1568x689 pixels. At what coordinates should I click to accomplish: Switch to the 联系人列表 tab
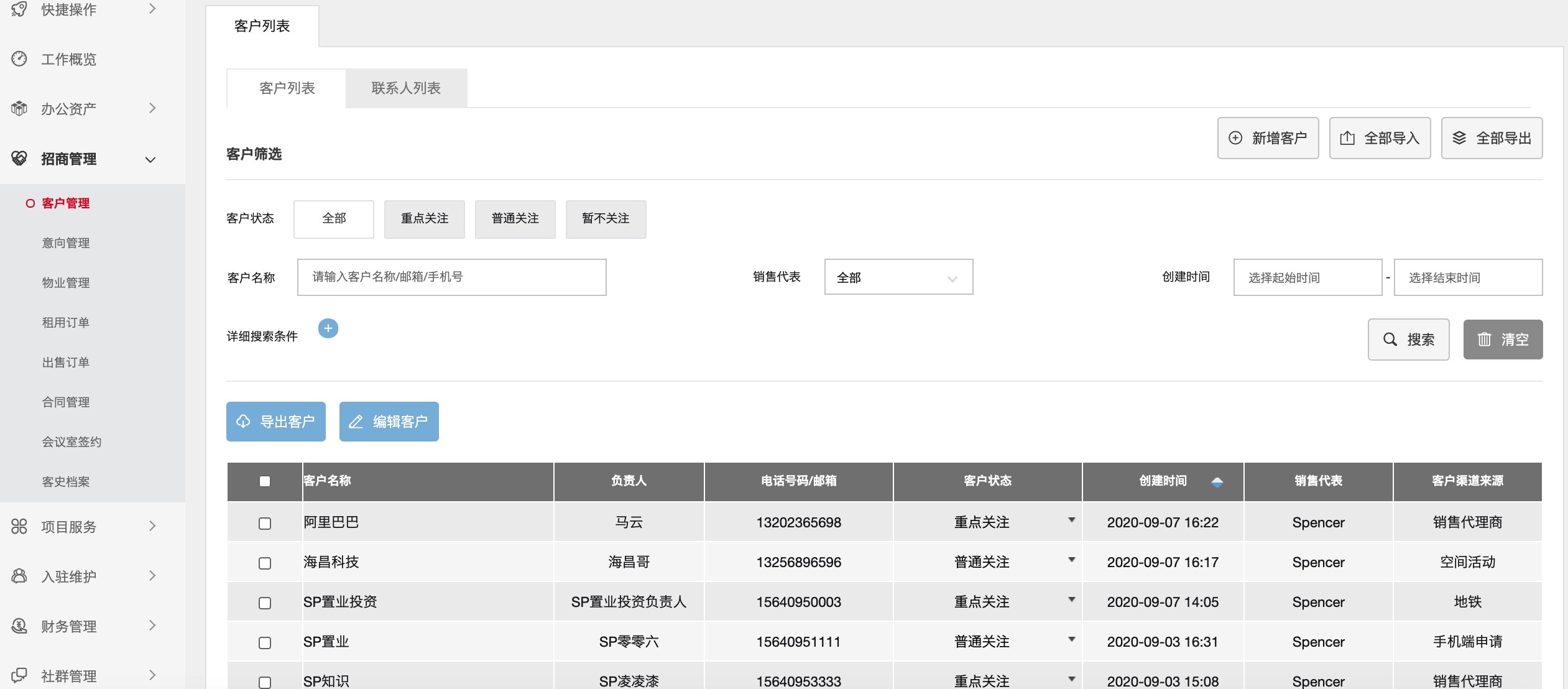click(406, 88)
